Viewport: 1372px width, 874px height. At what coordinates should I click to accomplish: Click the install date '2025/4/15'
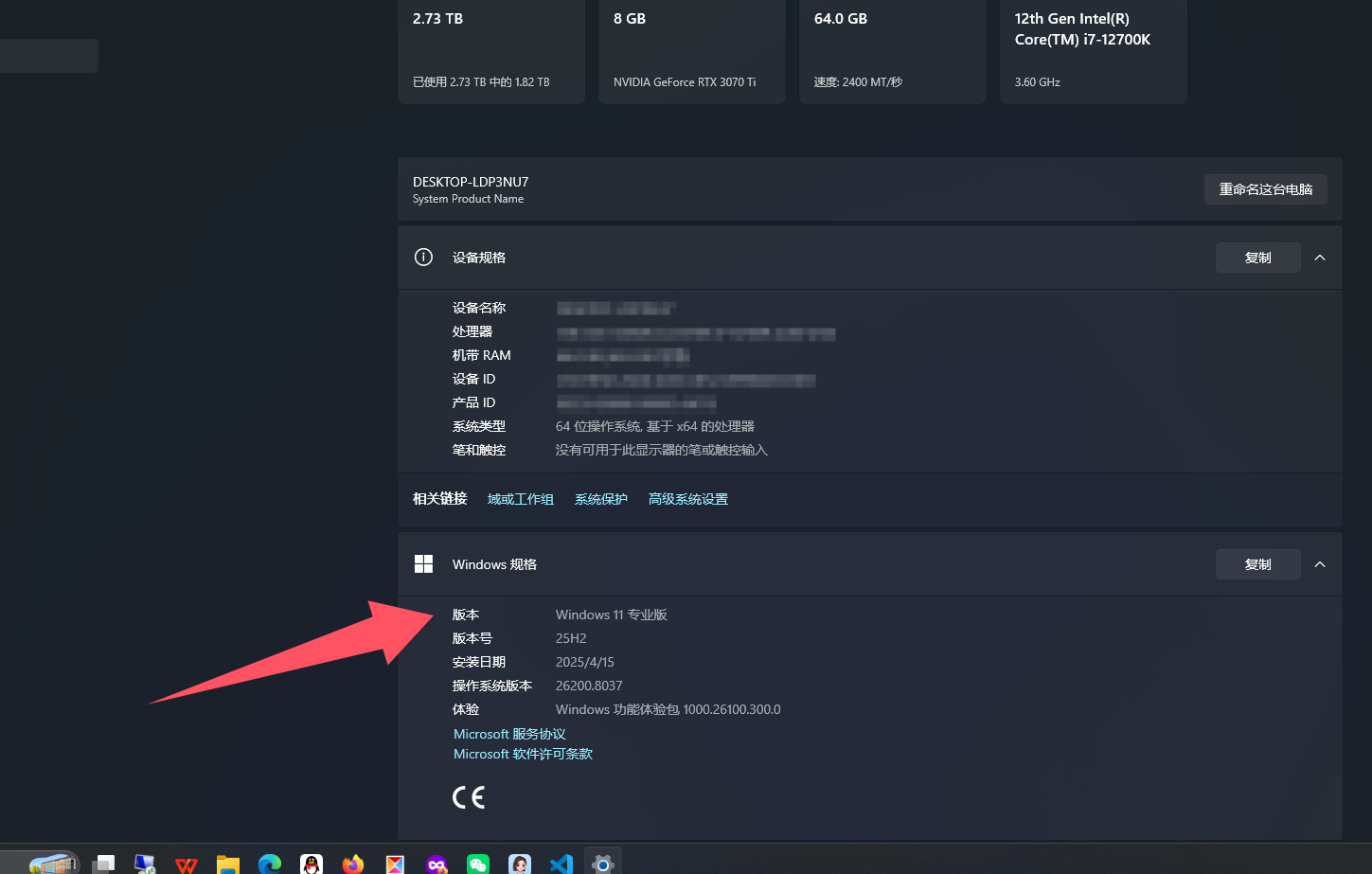585,662
